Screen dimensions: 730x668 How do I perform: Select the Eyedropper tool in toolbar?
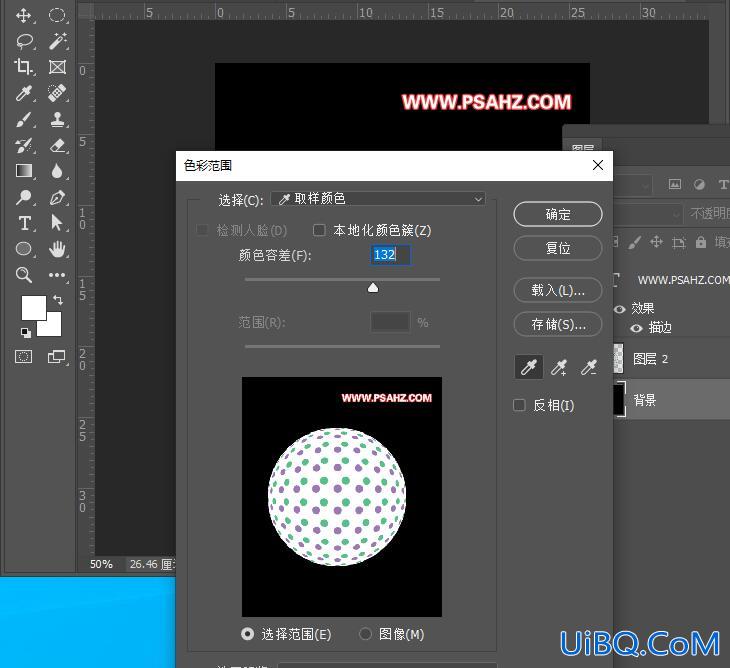coord(23,93)
